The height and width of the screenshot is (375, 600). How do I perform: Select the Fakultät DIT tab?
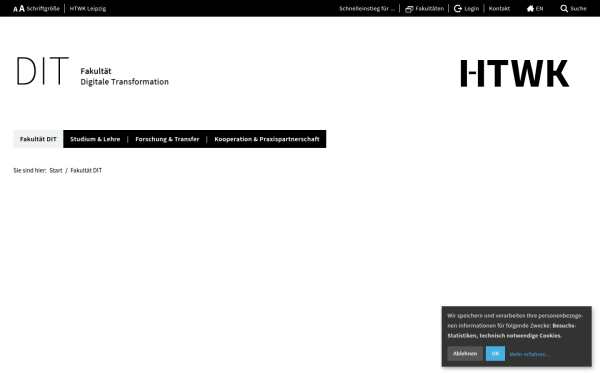coord(38,139)
